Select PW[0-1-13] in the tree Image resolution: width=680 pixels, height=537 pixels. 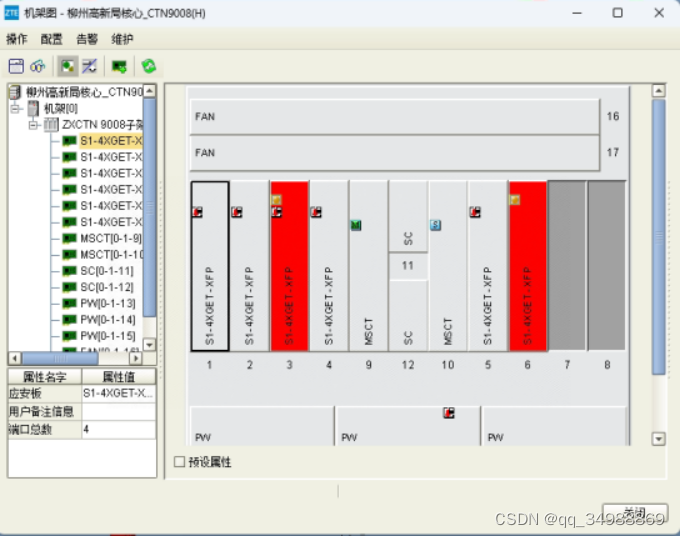point(108,303)
